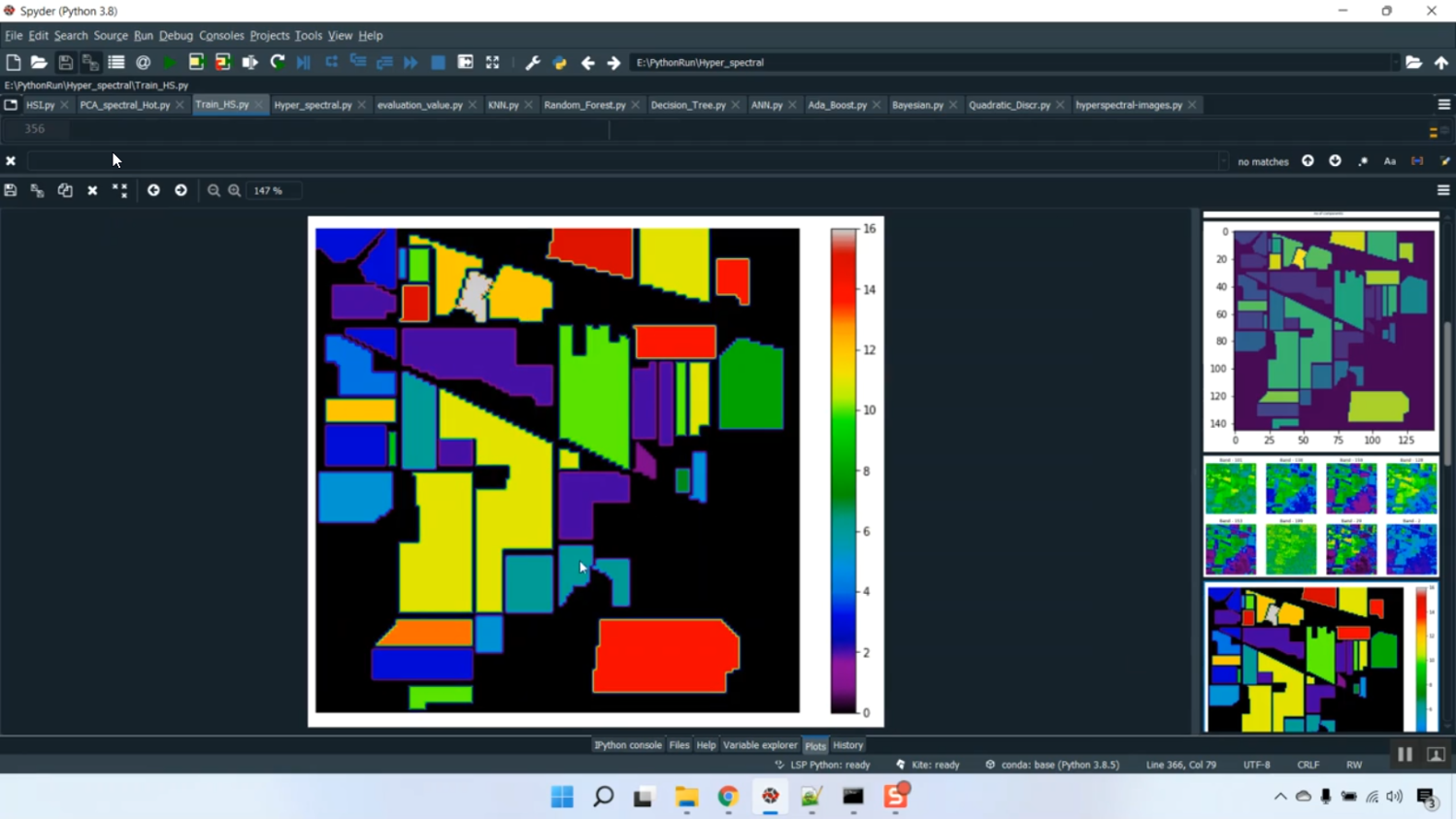1456x819 pixels.
Task: Open the PYTHONPATH manager
Action: click(559, 62)
